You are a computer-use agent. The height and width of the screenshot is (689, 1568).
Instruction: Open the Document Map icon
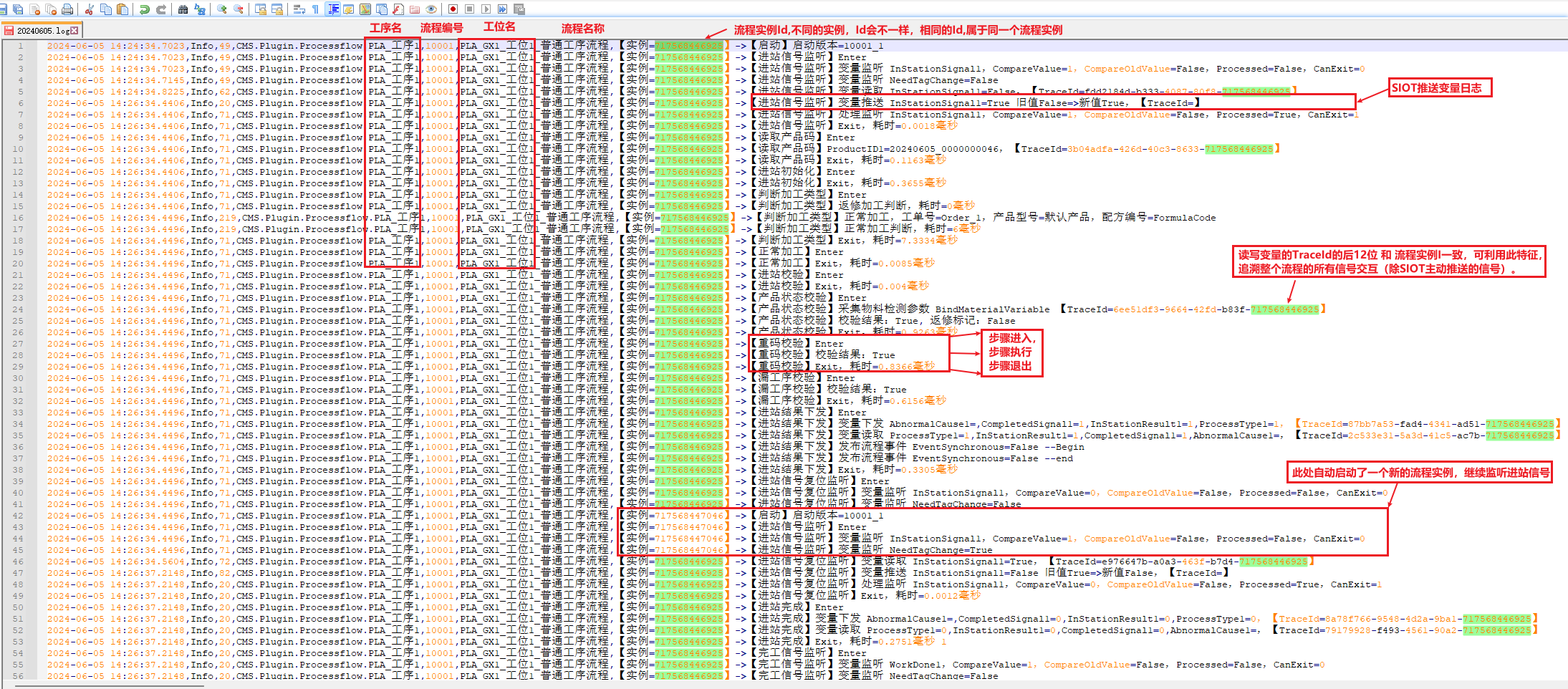tap(365, 9)
